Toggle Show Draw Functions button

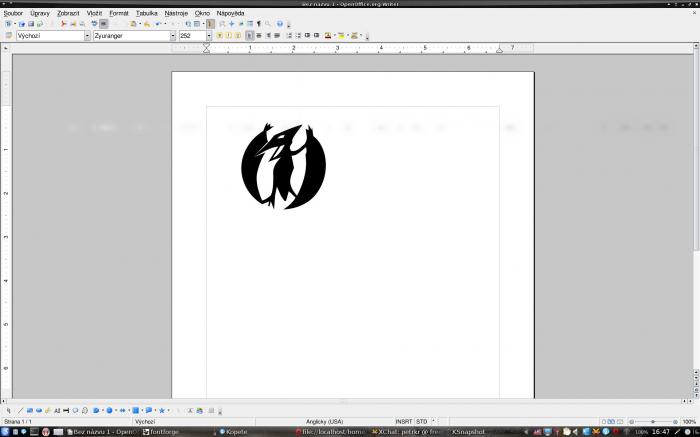point(210,24)
